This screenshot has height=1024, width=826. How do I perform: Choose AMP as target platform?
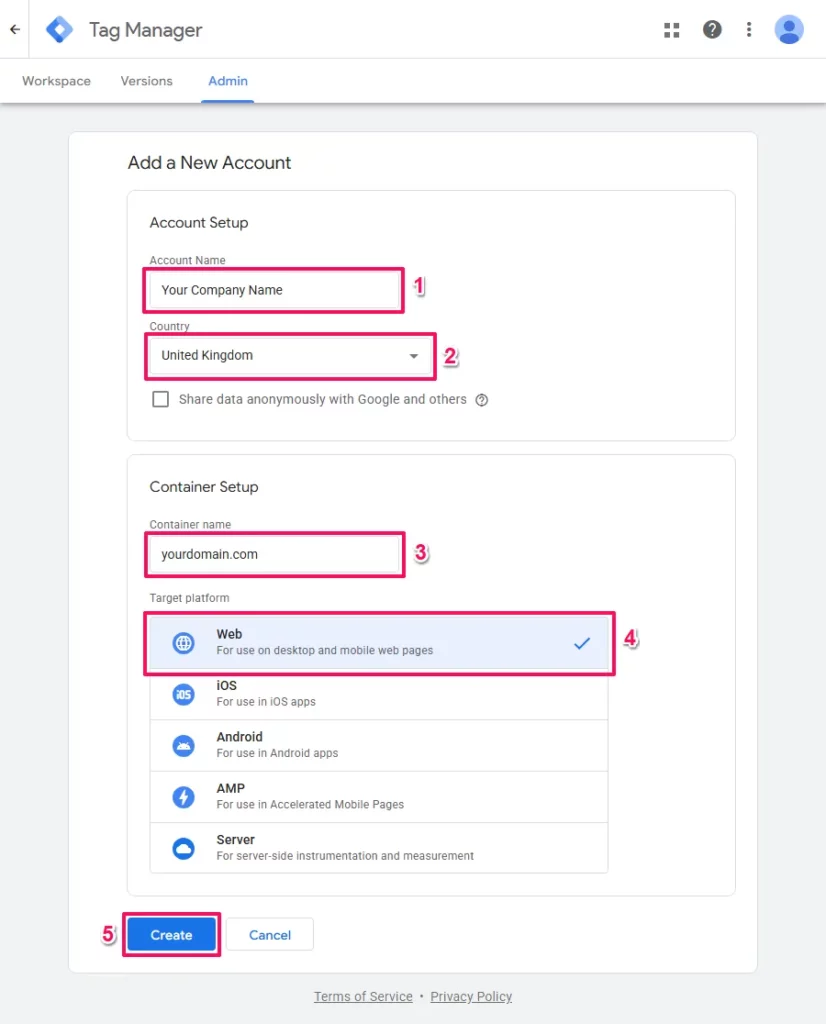point(378,796)
